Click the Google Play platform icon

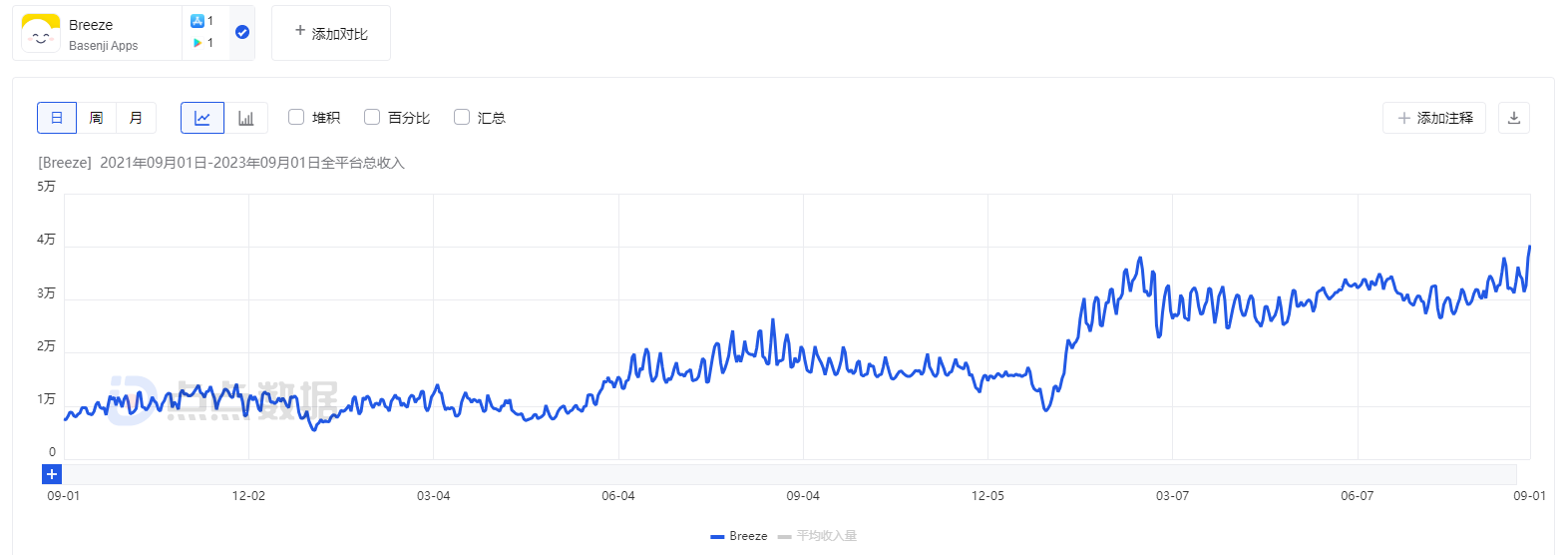[x=197, y=43]
